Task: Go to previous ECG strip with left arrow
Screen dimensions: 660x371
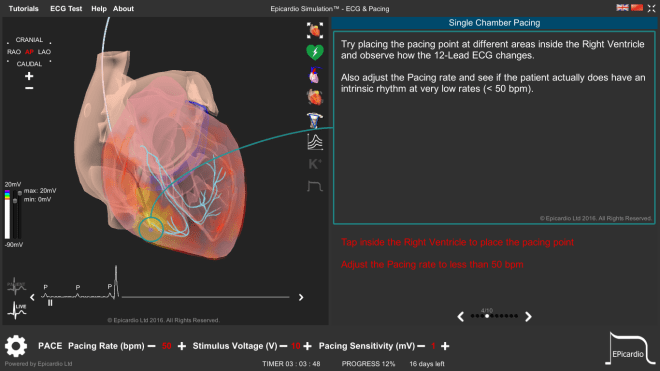Action: [x=32, y=297]
